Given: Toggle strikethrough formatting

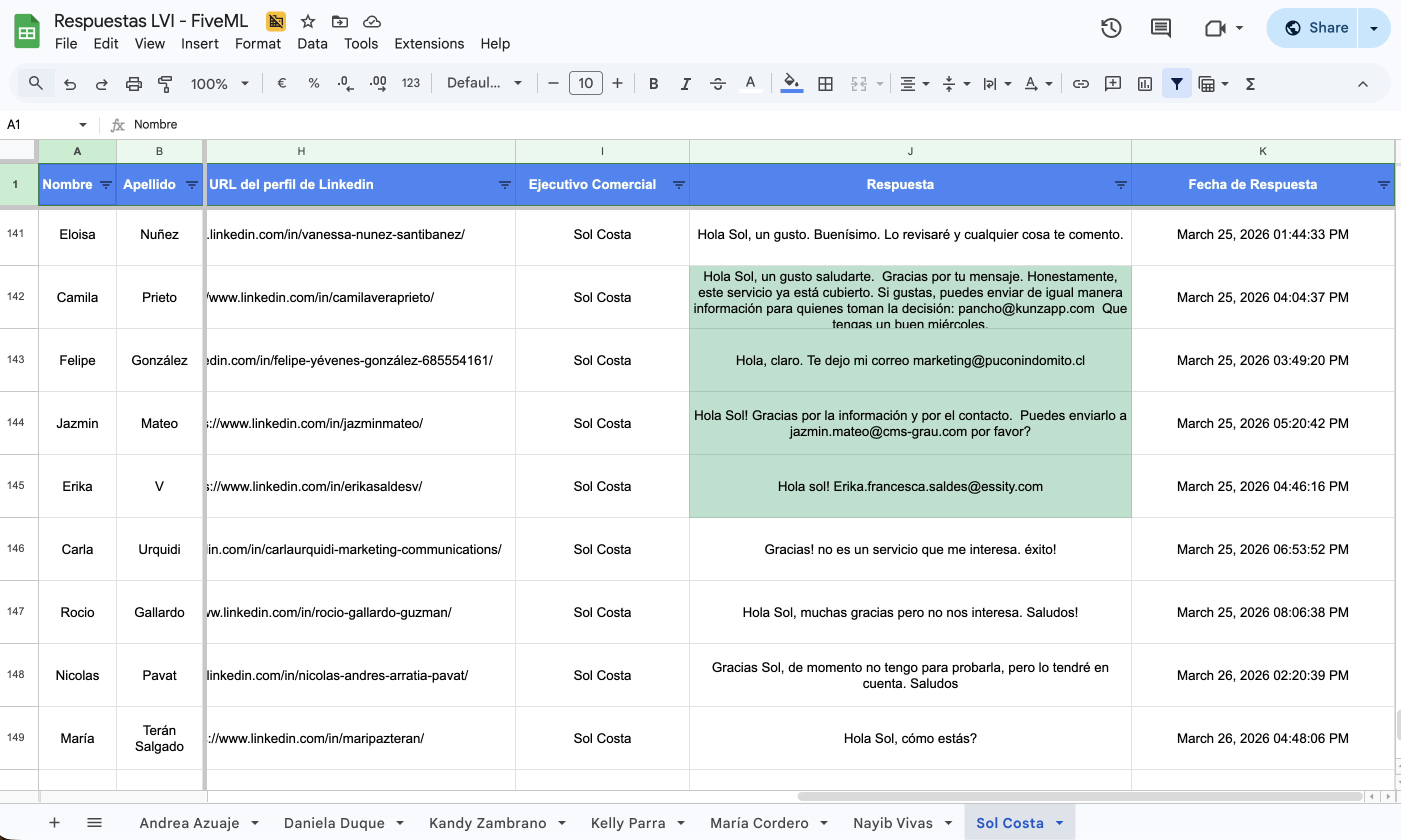Looking at the screenshot, I should pyautogui.click(x=717, y=84).
